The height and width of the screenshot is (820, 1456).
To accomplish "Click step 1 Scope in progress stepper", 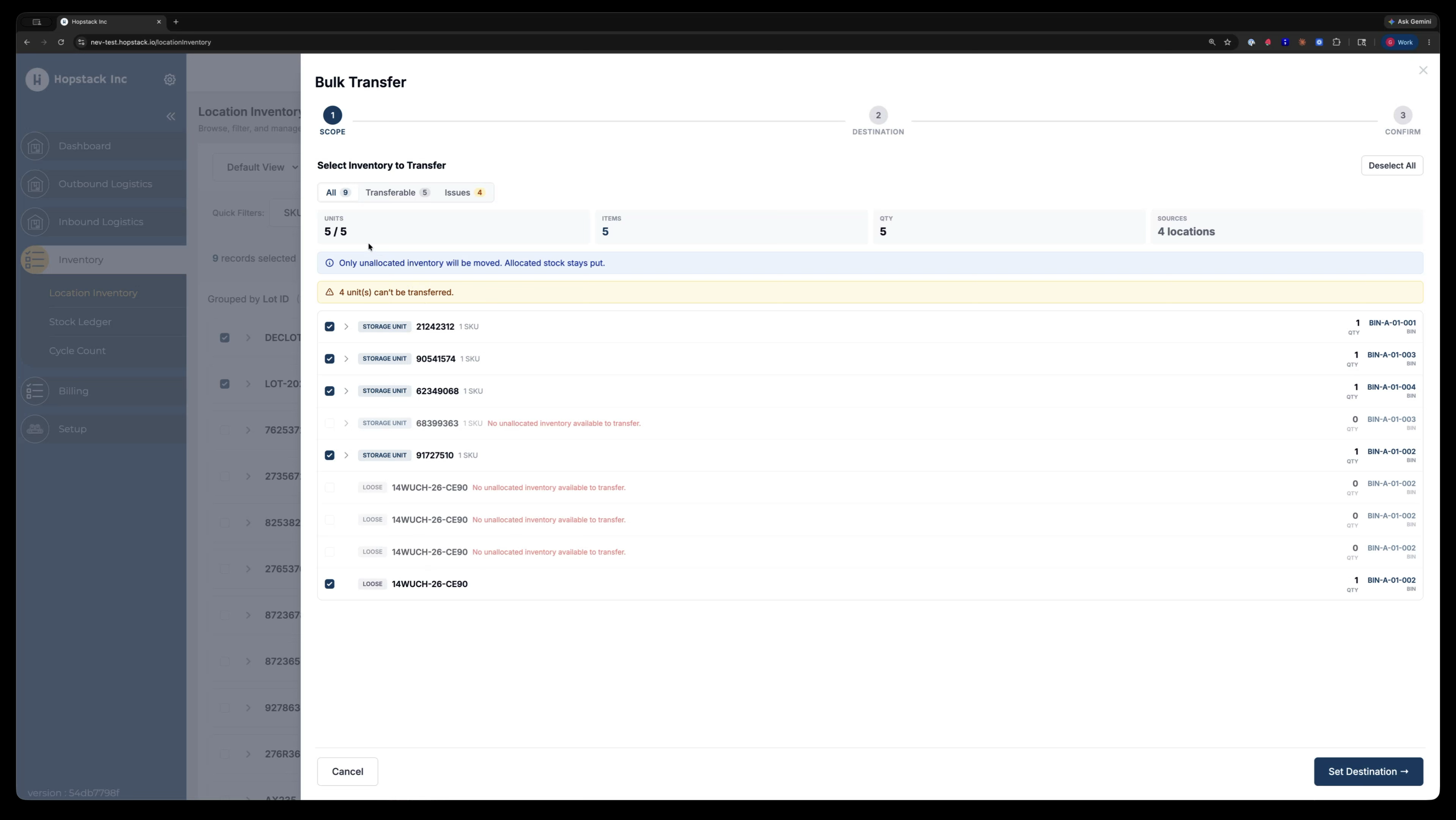I will (x=332, y=121).
